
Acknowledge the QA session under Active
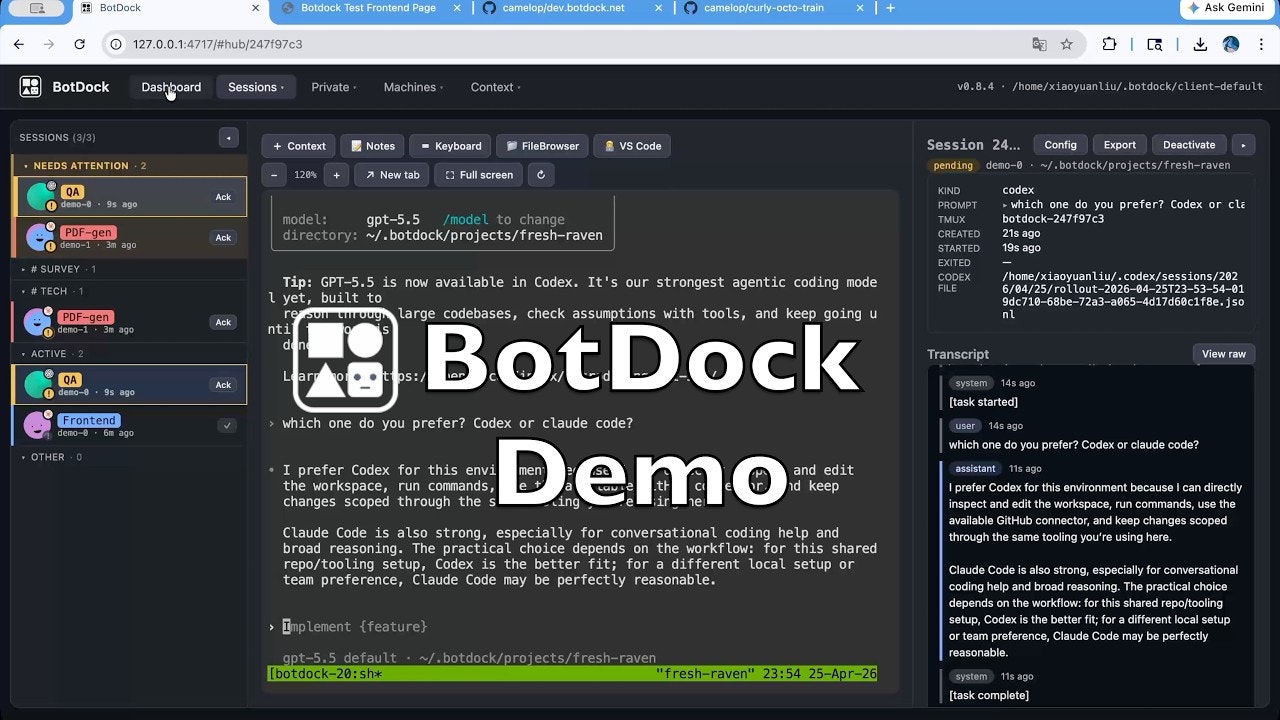[223, 385]
